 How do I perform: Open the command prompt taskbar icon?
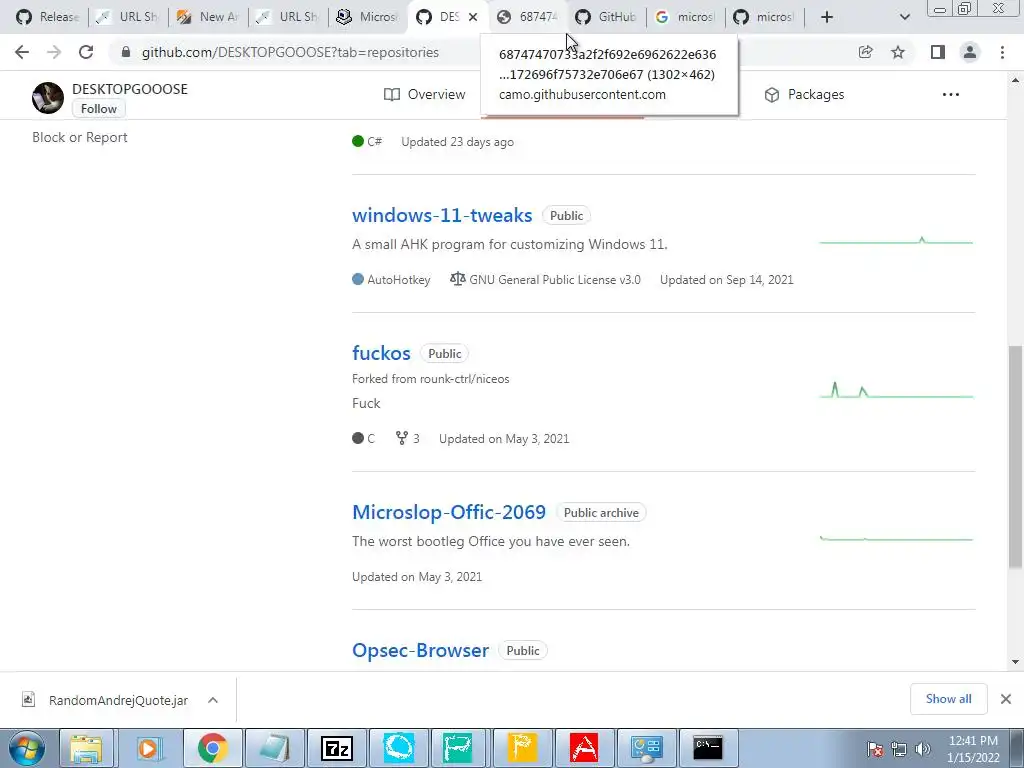click(708, 748)
